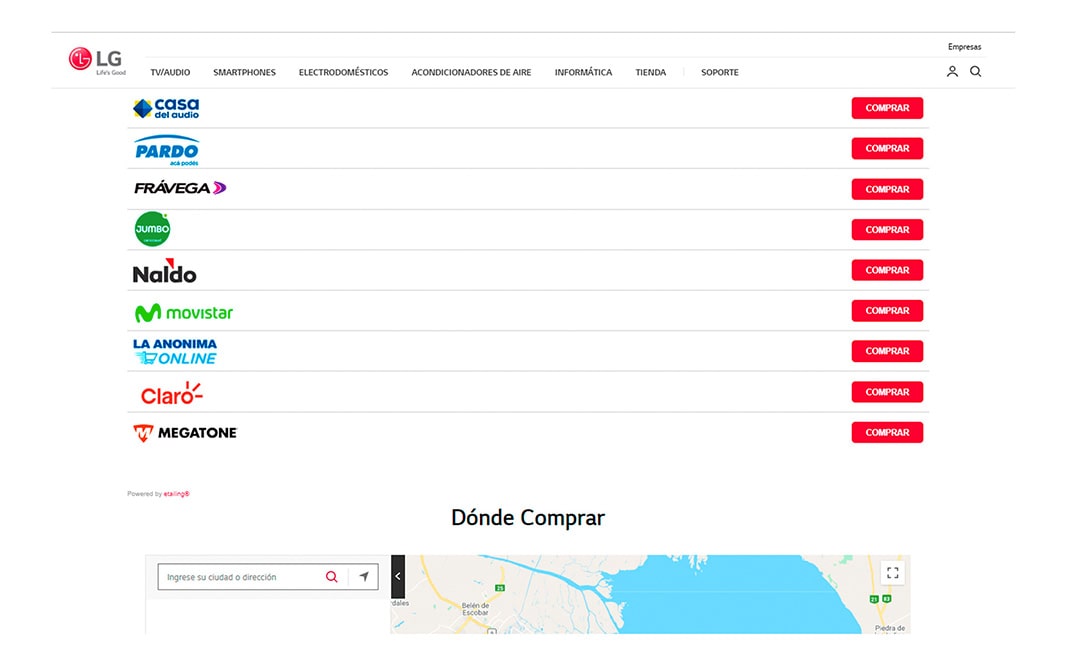Click COMPRAR for Casa del Audio
This screenshot has width=1066, height=666.
point(887,108)
